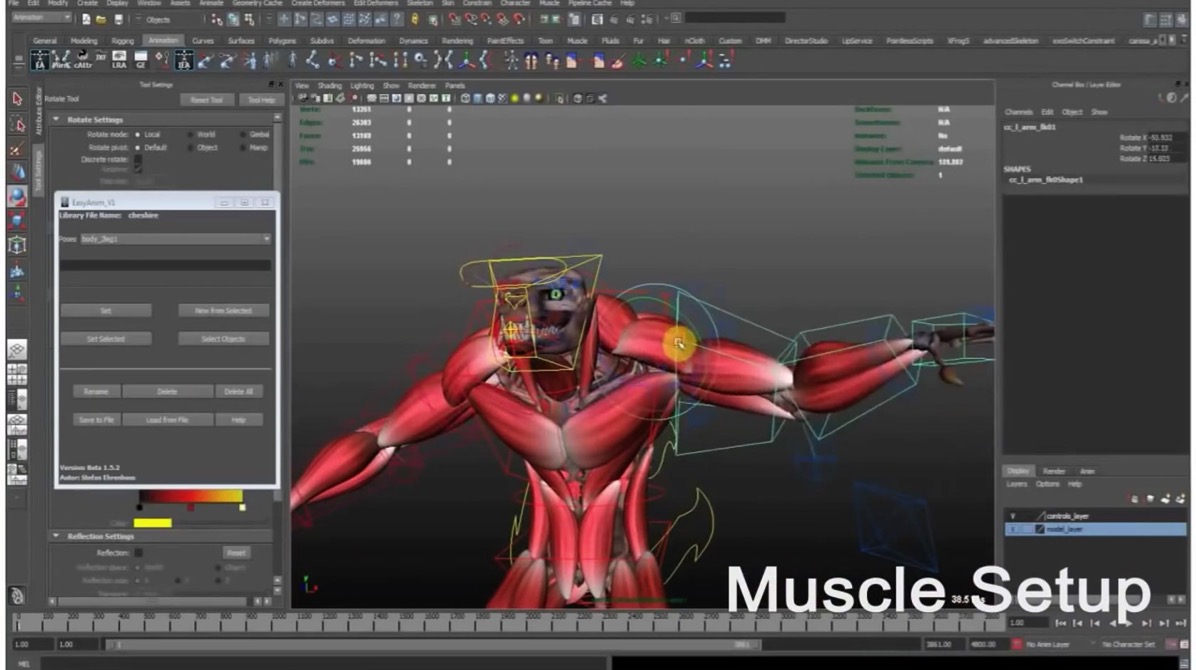Choose the single perspective view layout icon

(17, 351)
